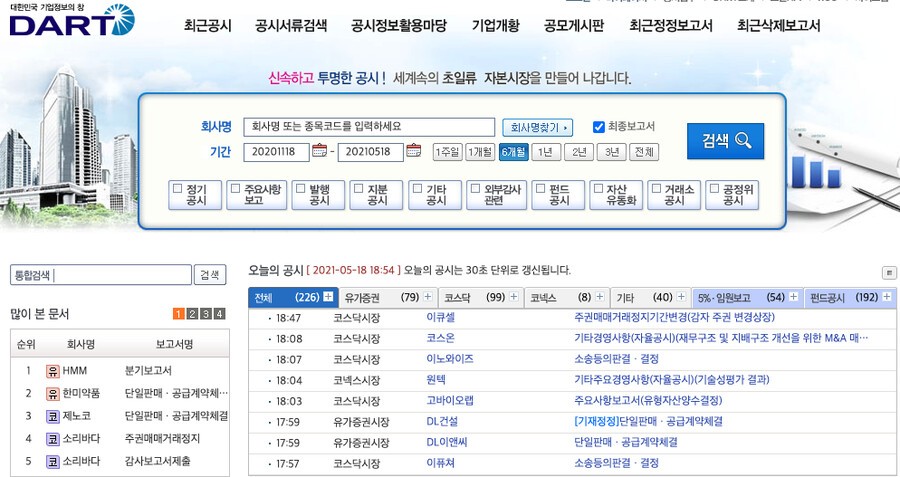Set period to 1개월
Screen dimensions: 900x477
pos(480,152)
